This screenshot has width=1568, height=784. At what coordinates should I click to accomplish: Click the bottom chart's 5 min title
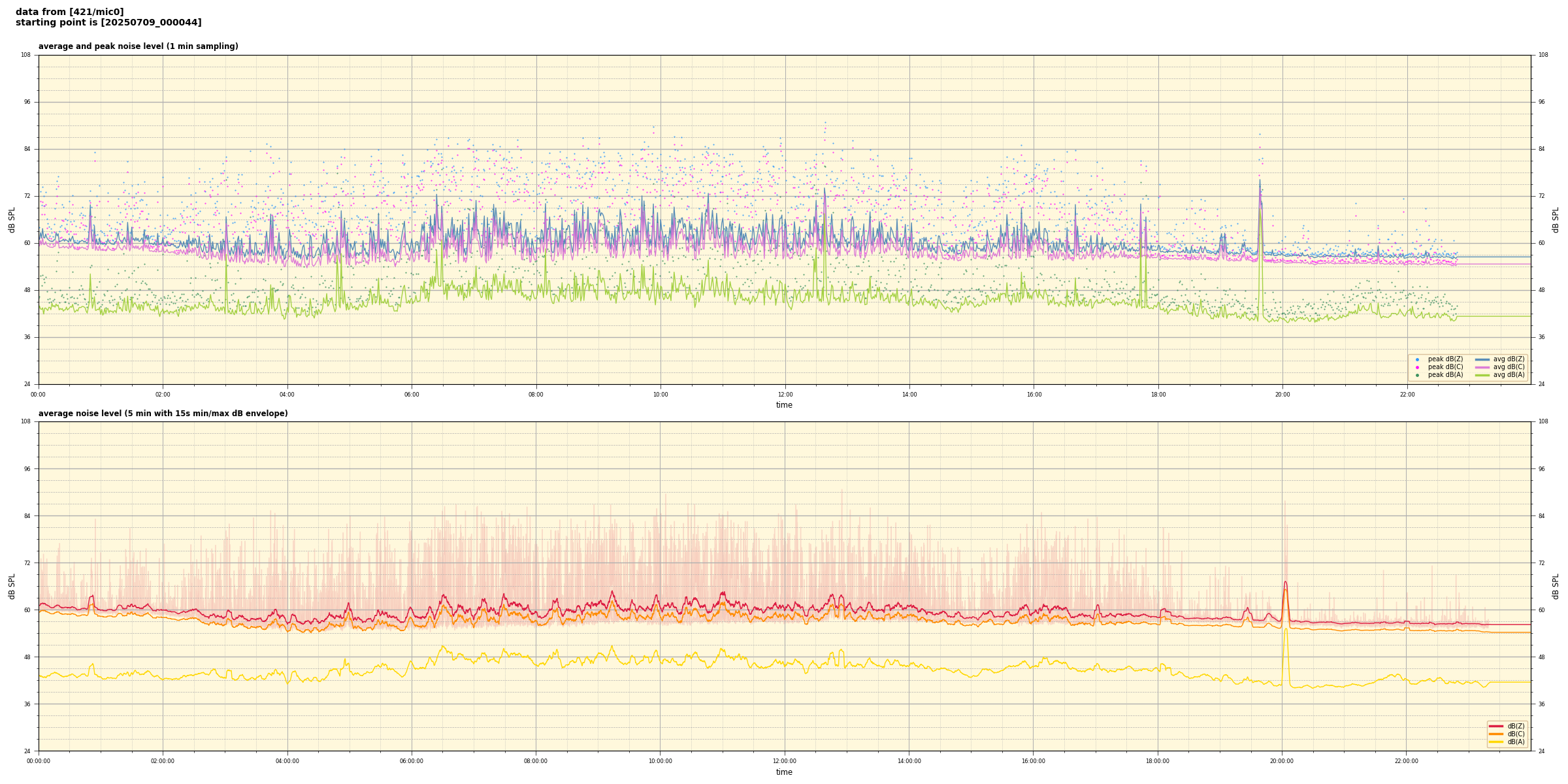point(163,414)
